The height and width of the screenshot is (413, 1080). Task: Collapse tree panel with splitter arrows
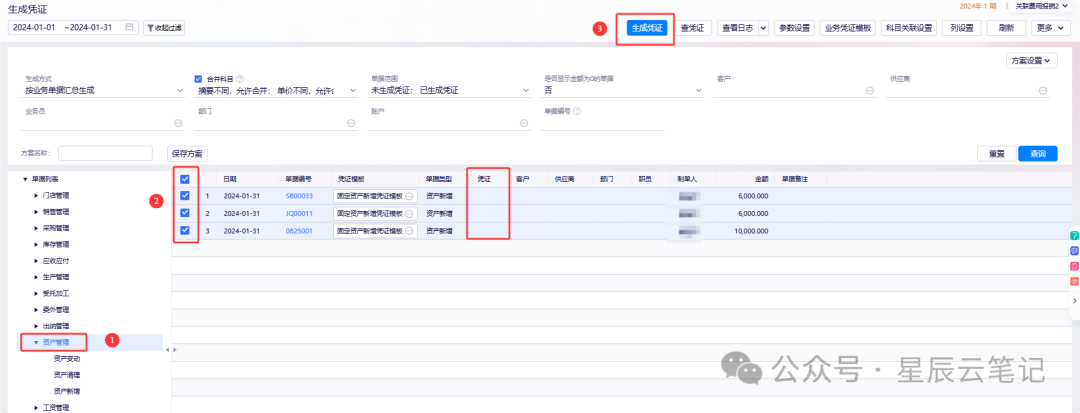click(167, 350)
